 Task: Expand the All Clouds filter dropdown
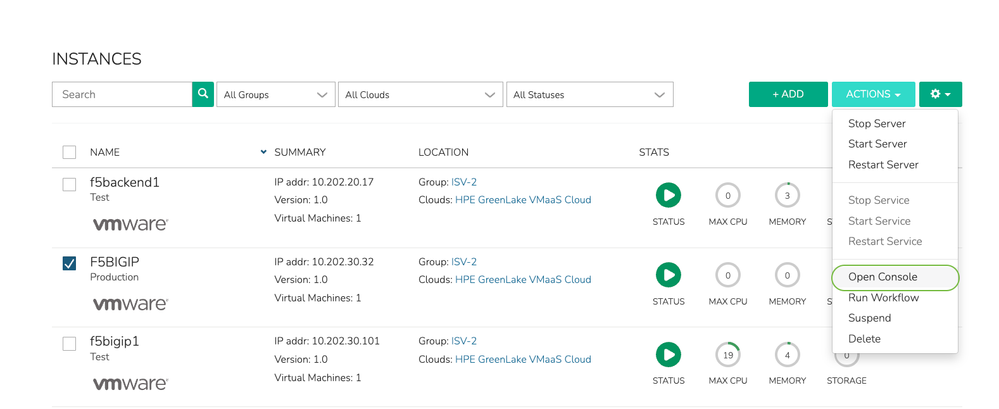[x=419, y=95]
